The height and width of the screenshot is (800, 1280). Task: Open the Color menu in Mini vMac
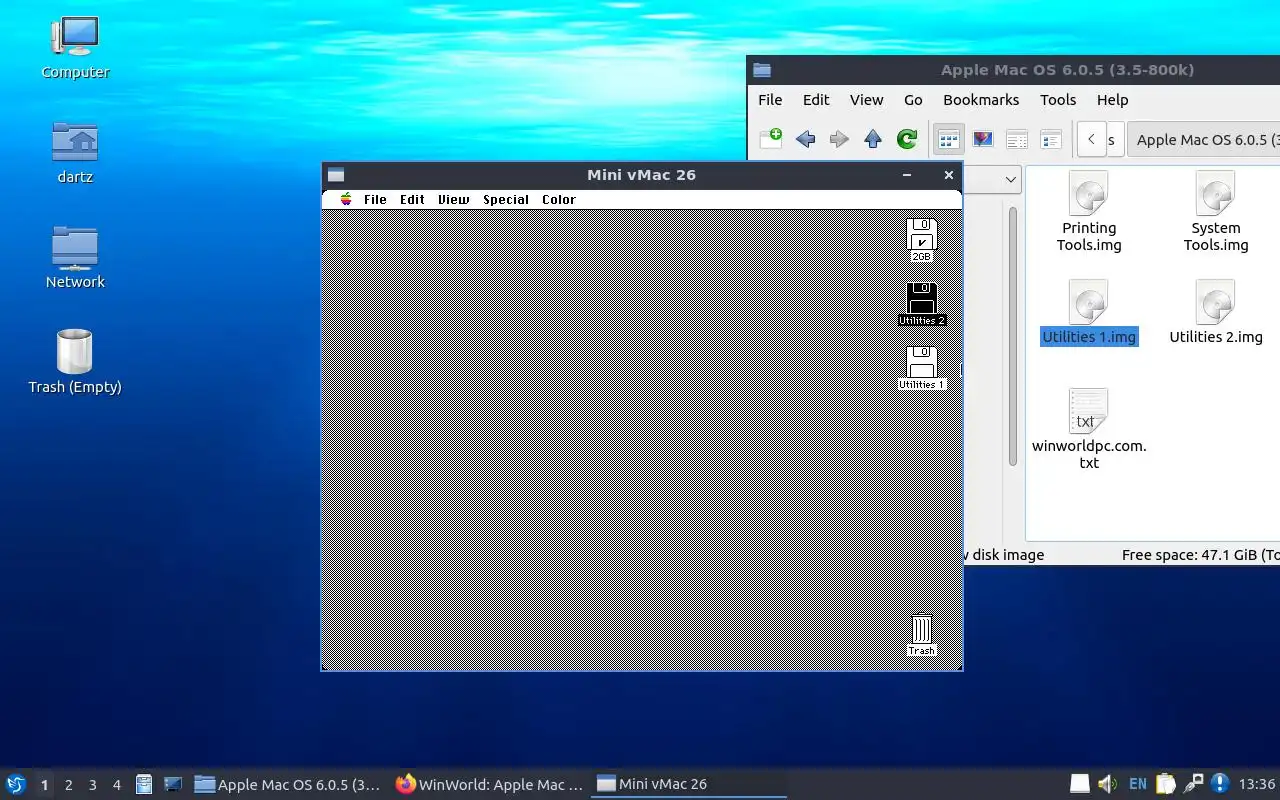tap(559, 199)
